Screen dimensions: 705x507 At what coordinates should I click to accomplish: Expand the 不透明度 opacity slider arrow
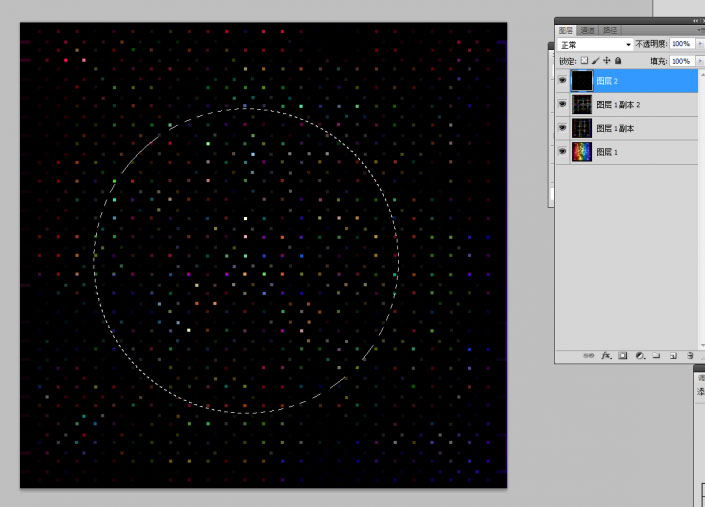click(700, 45)
